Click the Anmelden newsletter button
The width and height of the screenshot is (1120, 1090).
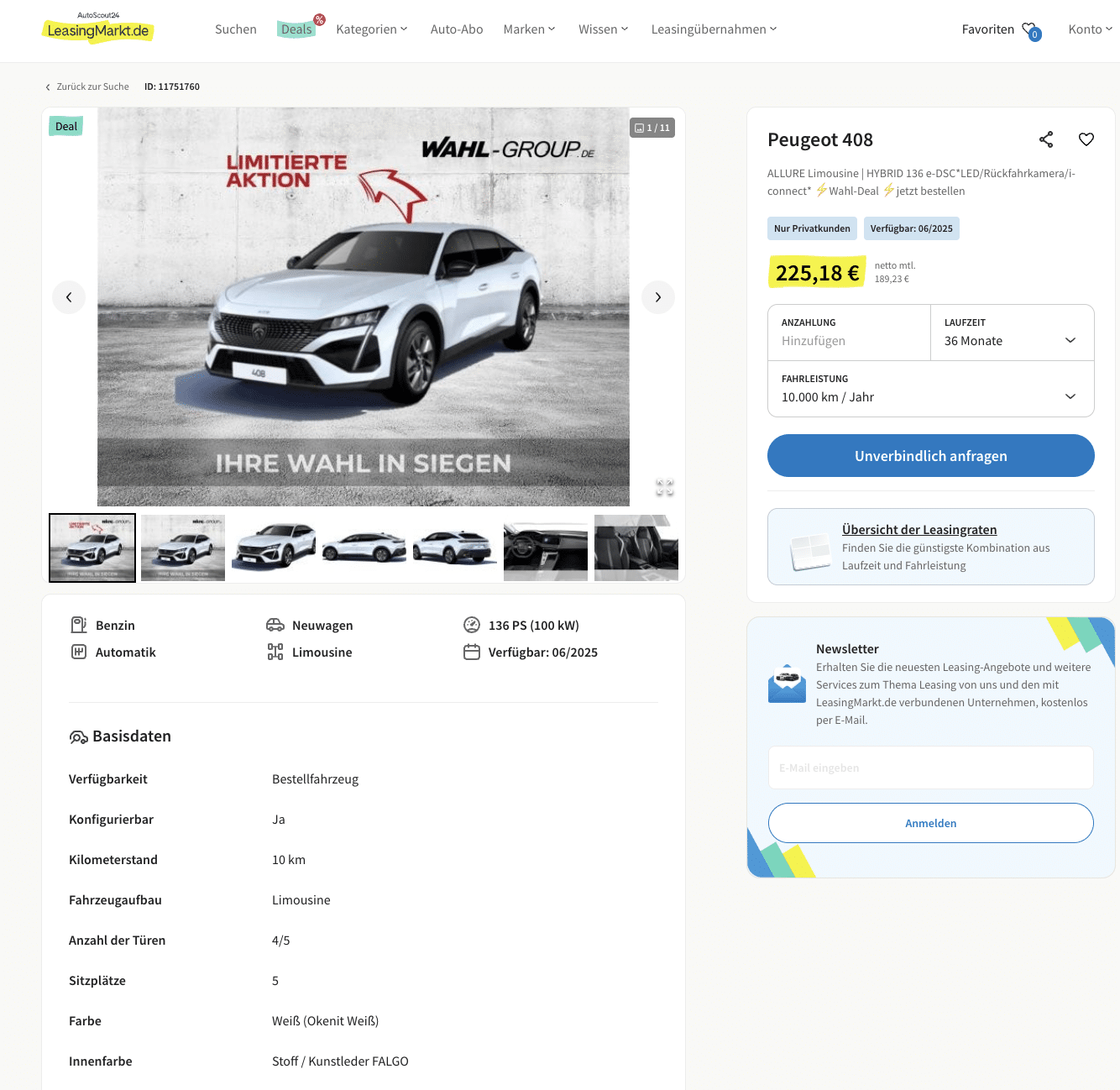(931, 823)
